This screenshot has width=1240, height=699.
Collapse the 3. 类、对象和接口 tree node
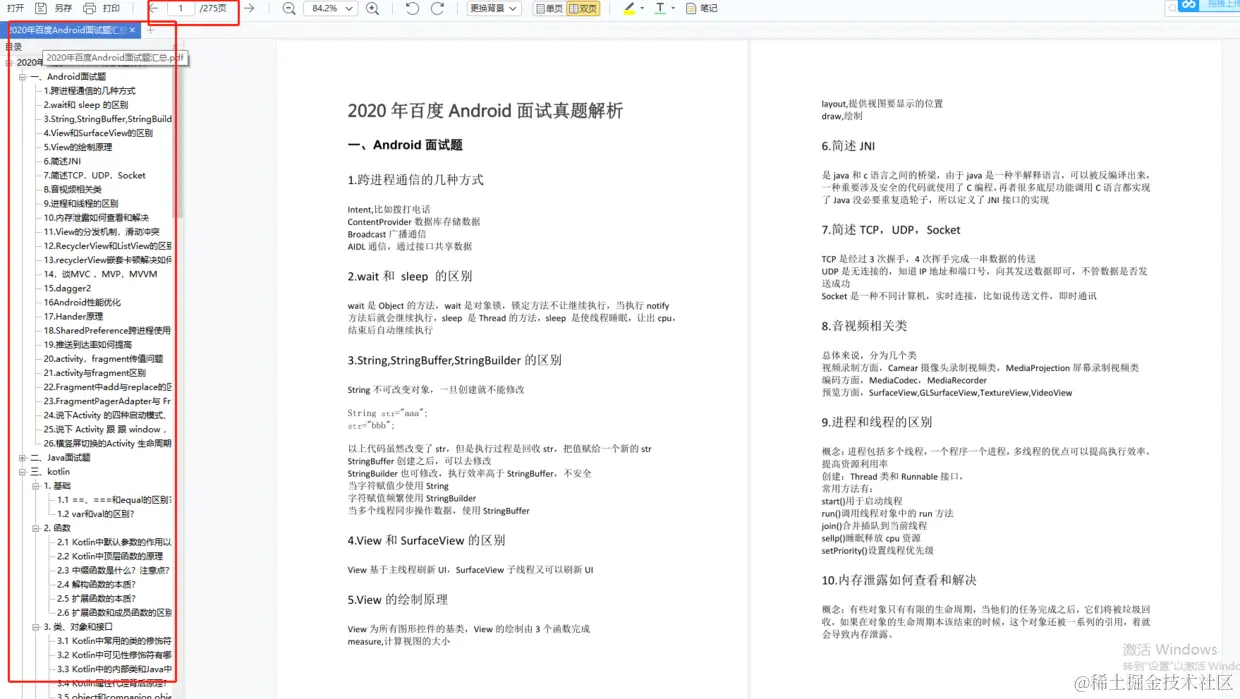click(x=35, y=627)
